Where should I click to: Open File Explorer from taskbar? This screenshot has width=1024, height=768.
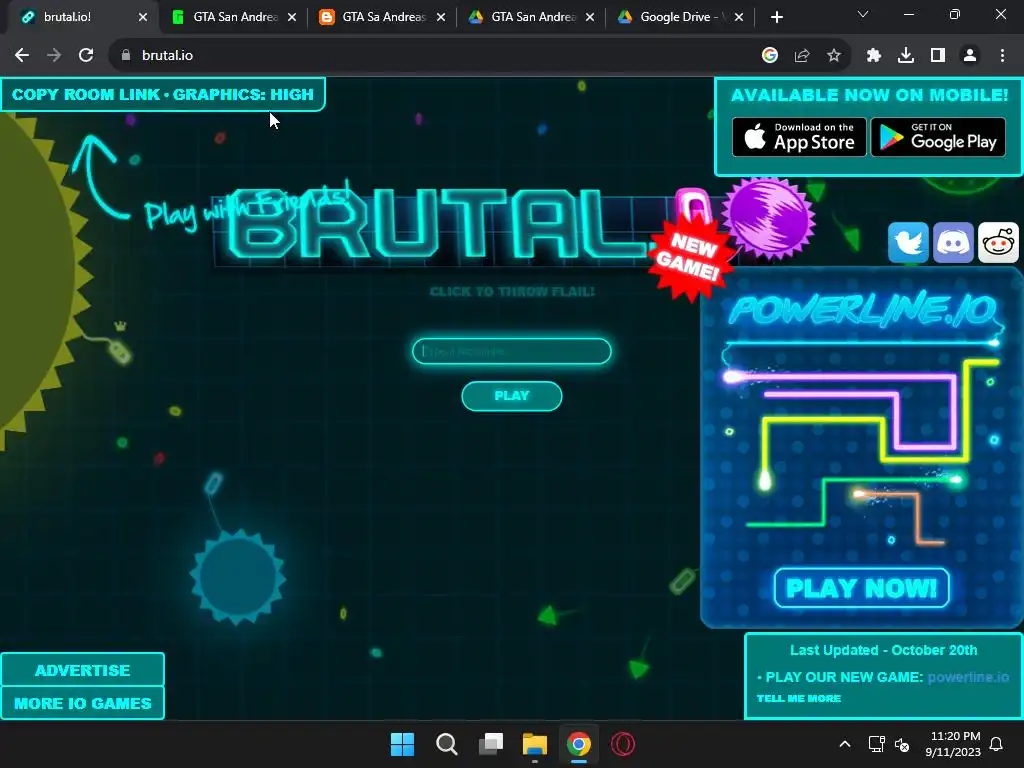point(535,744)
